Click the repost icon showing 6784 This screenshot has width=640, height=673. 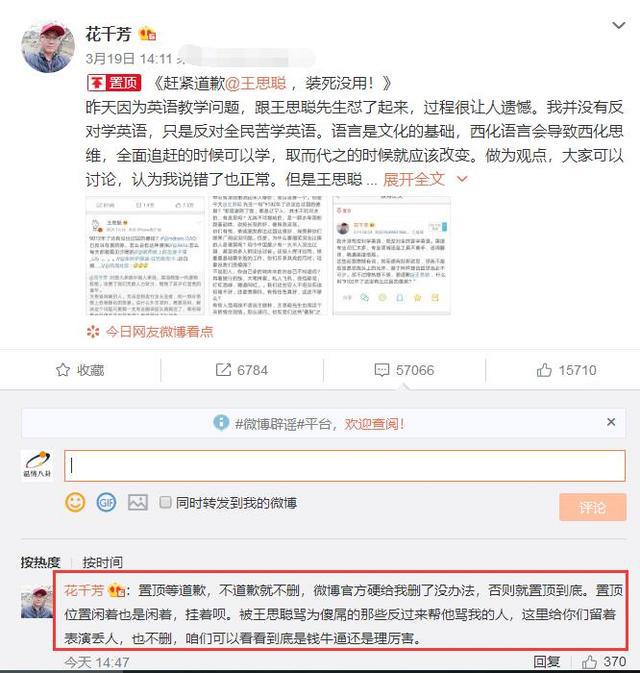pos(223,370)
